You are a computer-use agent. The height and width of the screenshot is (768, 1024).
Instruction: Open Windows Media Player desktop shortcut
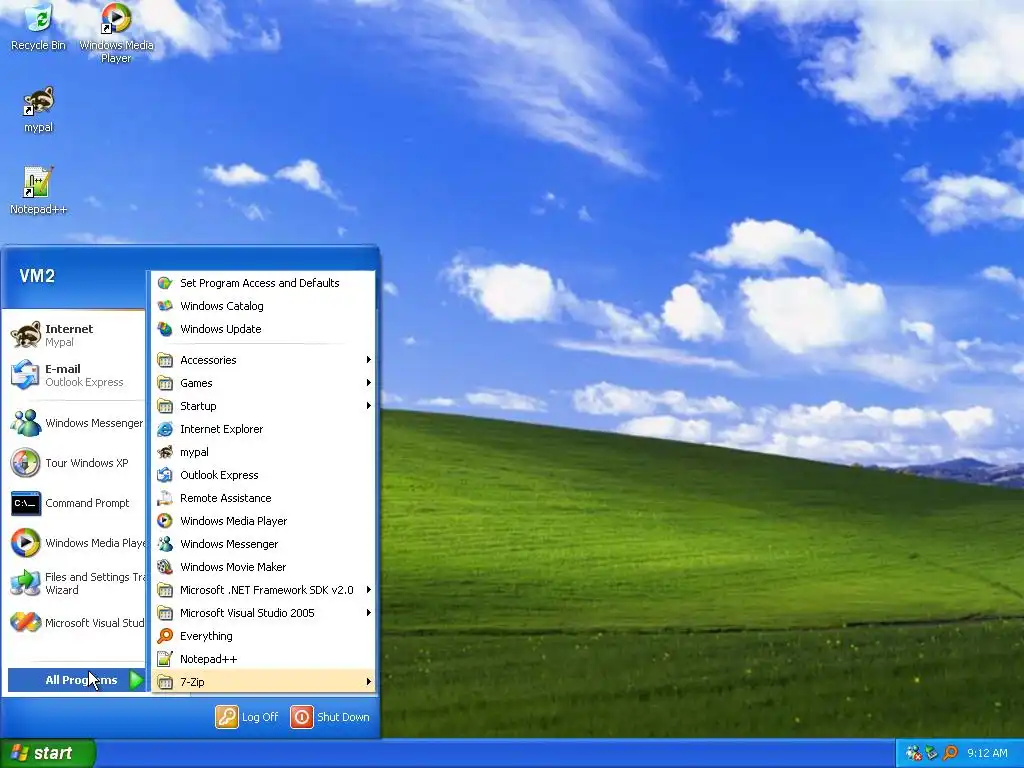click(x=116, y=33)
